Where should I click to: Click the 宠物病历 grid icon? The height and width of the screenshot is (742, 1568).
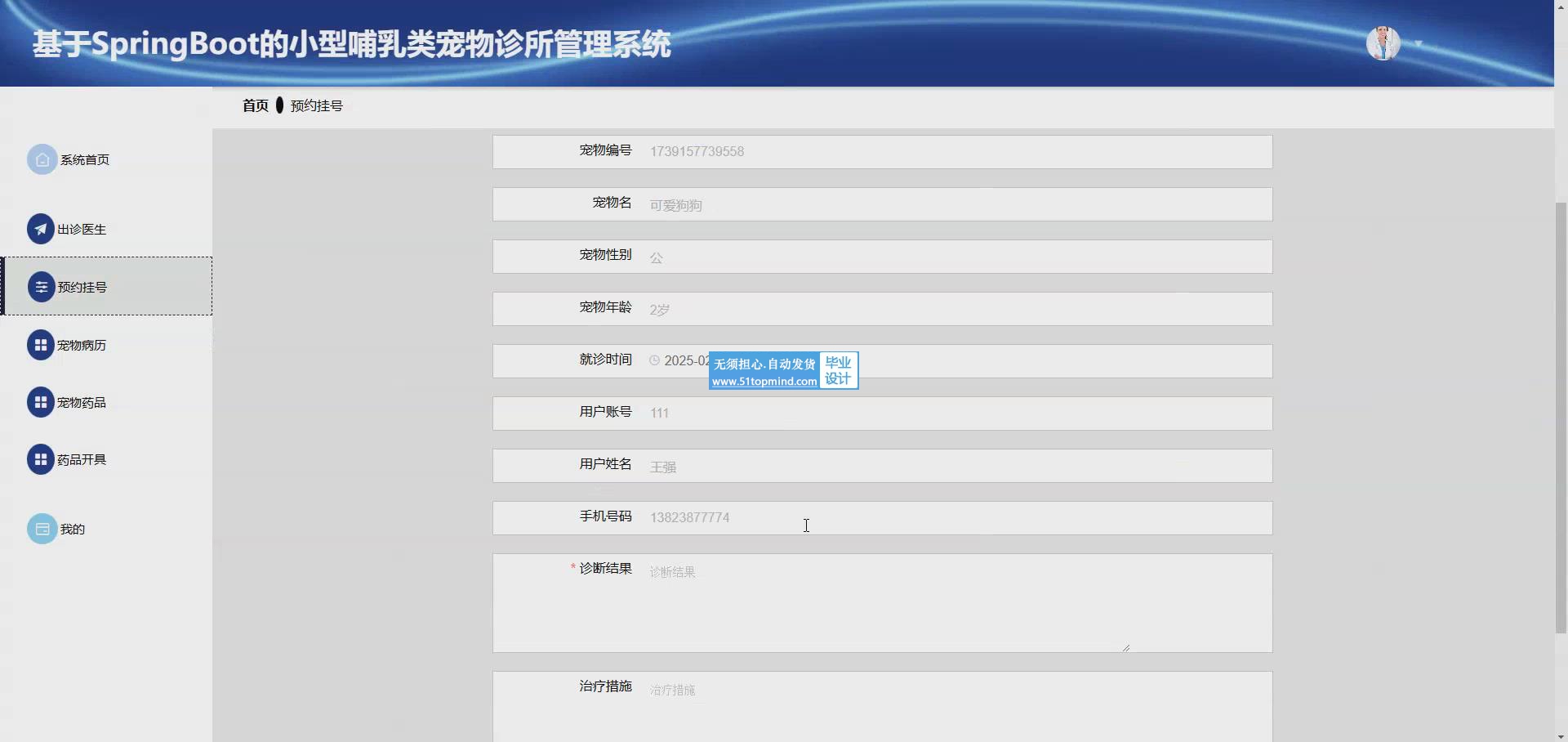pos(40,346)
